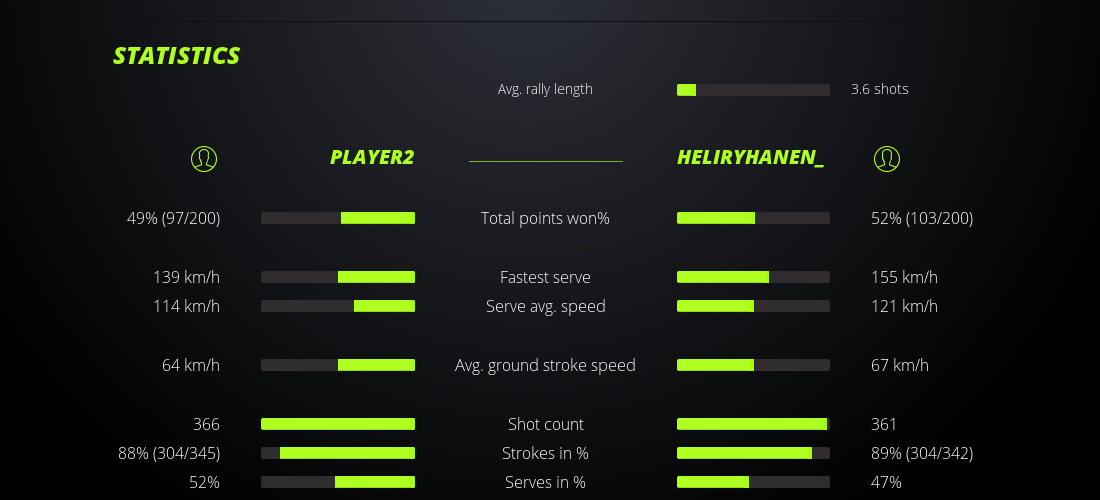Image resolution: width=1100 pixels, height=500 pixels.
Task: Click the Avg. ground stroke speed label
Action: [545, 365]
